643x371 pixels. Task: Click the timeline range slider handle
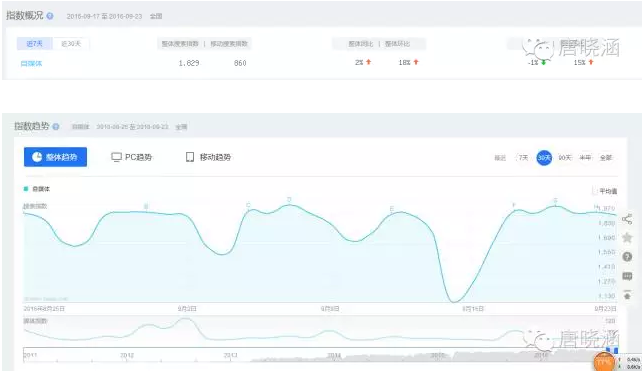point(612,351)
